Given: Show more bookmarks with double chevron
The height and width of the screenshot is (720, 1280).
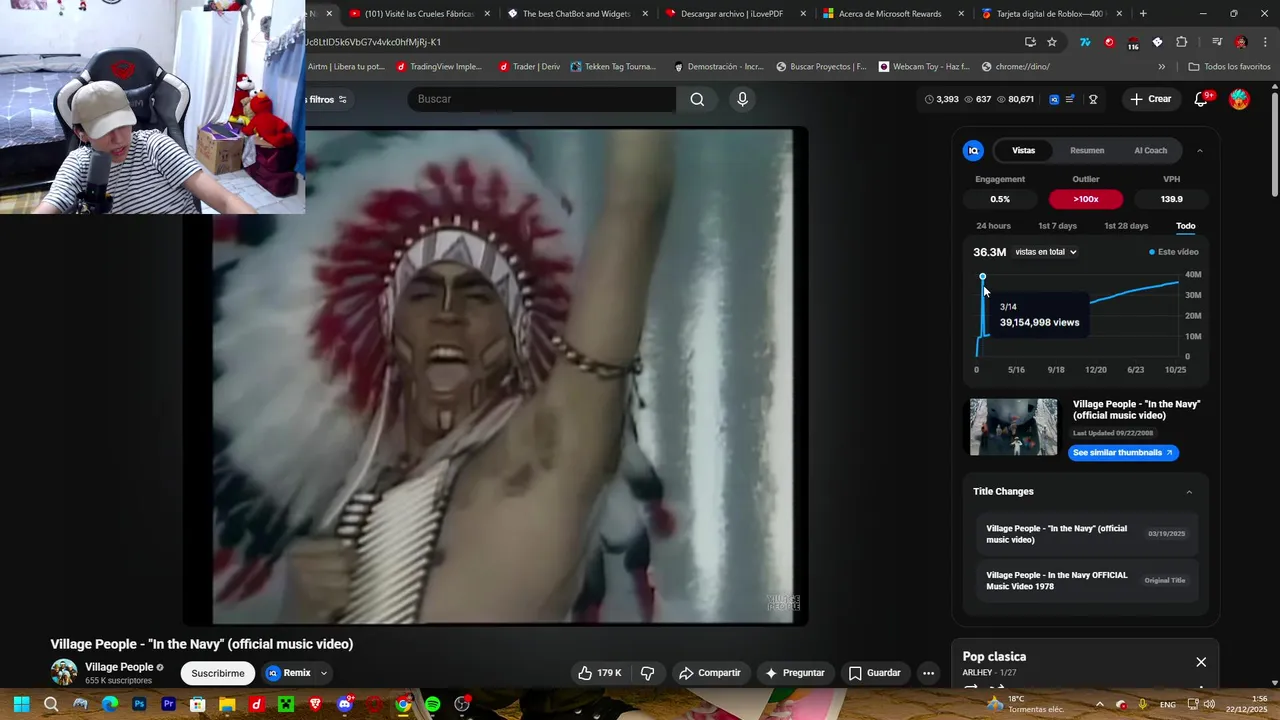Looking at the screenshot, I should (x=1161, y=67).
